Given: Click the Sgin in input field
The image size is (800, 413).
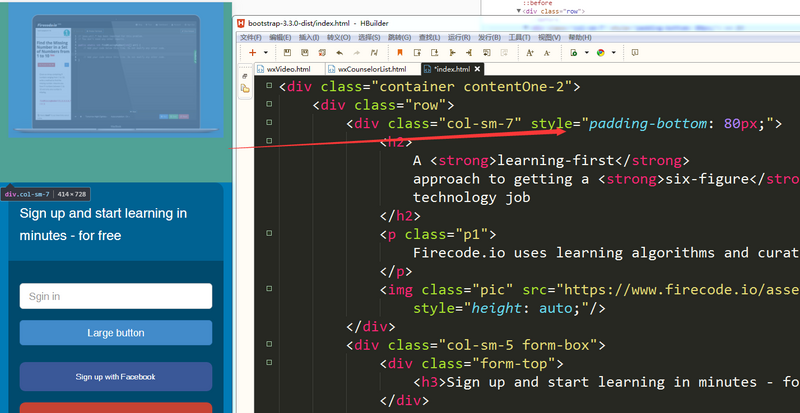Looking at the screenshot, I should [116, 296].
